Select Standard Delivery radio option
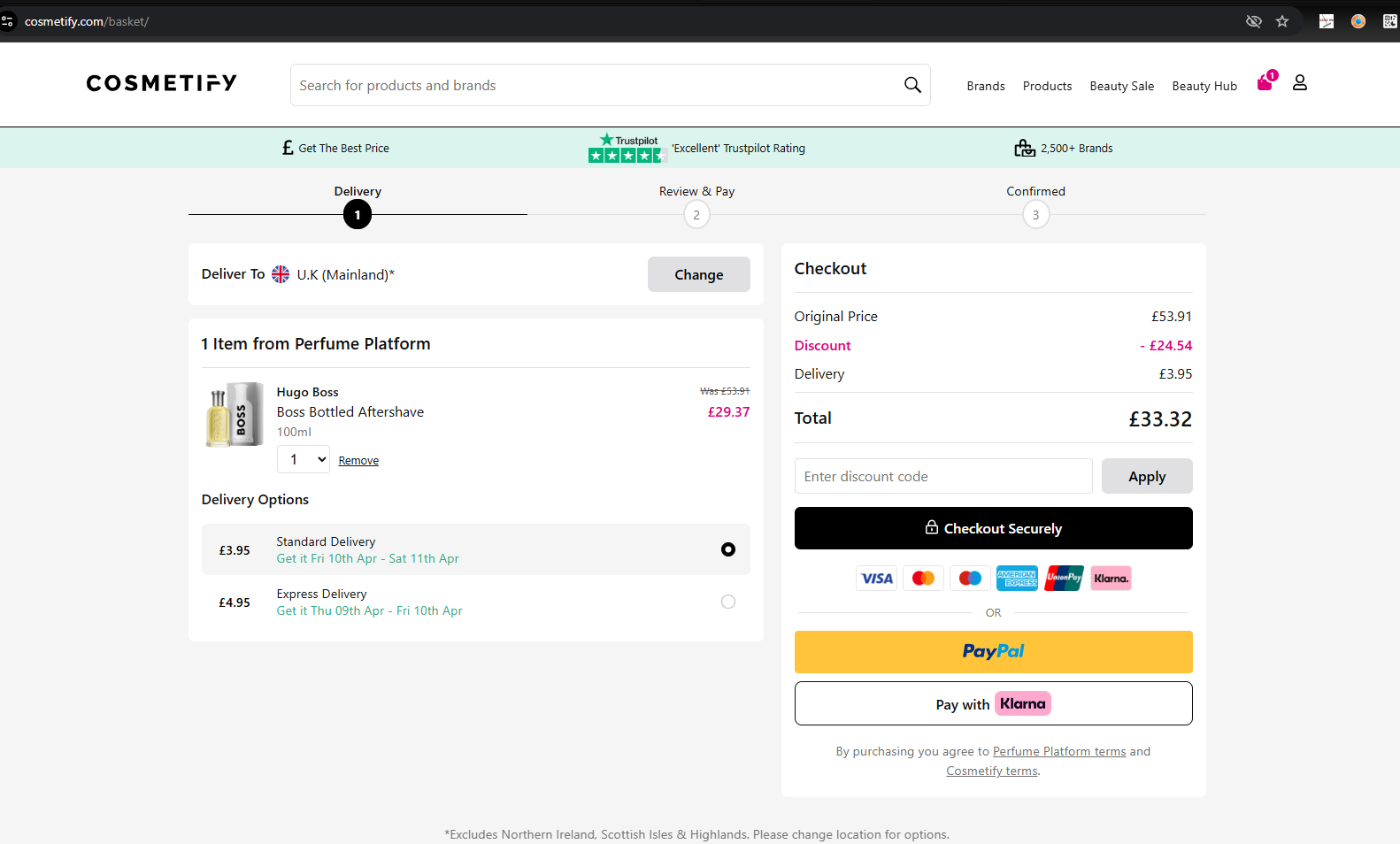This screenshot has width=1400, height=844. (x=728, y=549)
